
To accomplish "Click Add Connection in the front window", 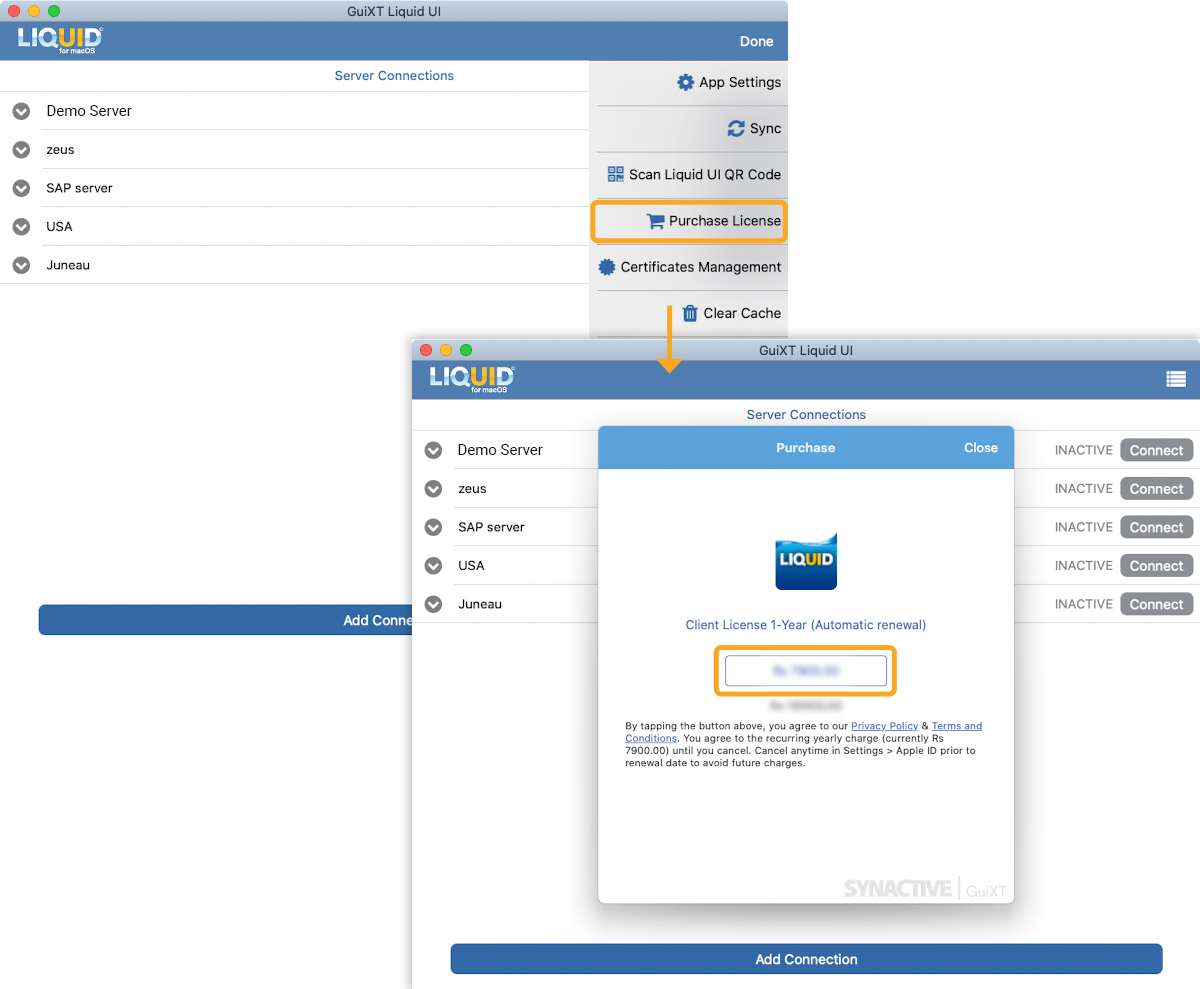I will point(806,959).
